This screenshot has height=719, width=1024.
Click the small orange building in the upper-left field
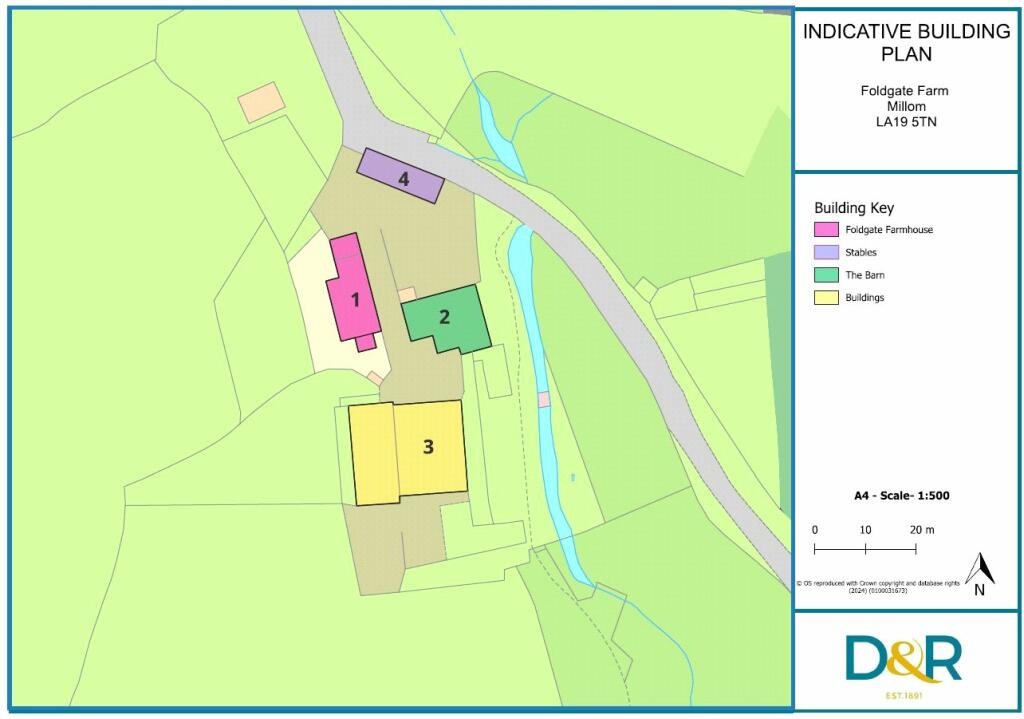tap(261, 102)
